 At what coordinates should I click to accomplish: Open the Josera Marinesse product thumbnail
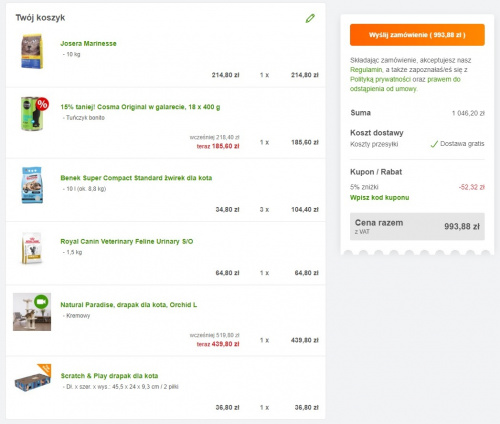coord(32,51)
